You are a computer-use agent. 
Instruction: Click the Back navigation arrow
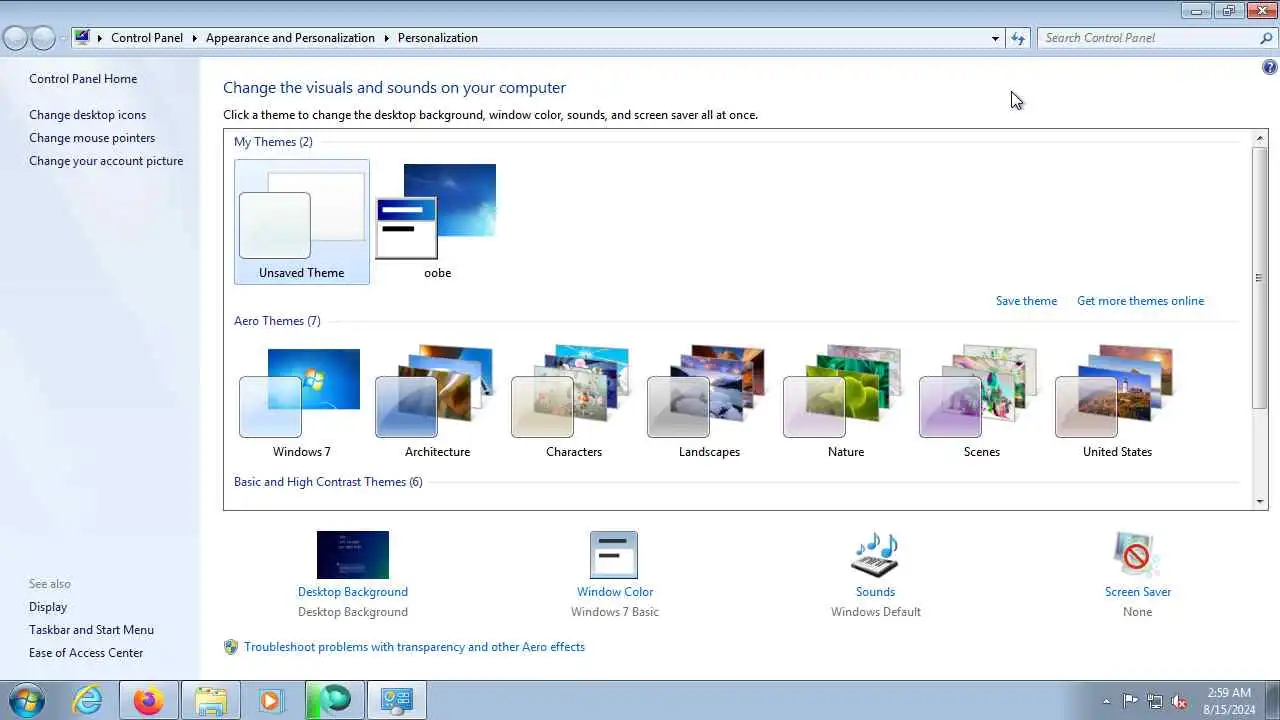click(15, 38)
